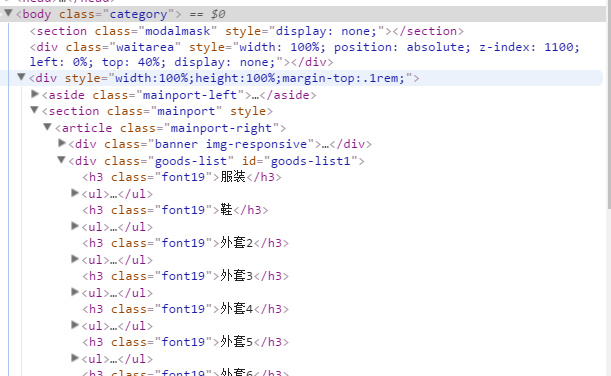
Task: Expand the aside mainport-left node
Action: tap(35, 94)
